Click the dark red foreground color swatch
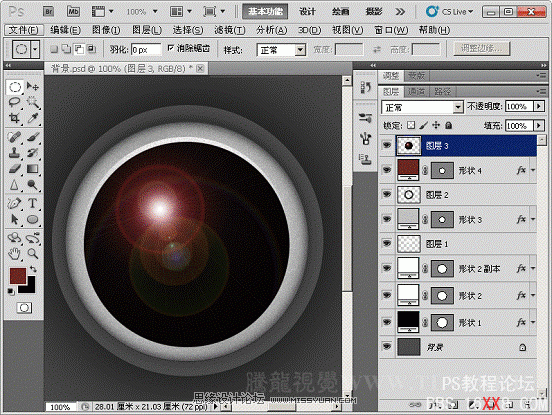Screen dimensions: 552x415 point(18,276)
